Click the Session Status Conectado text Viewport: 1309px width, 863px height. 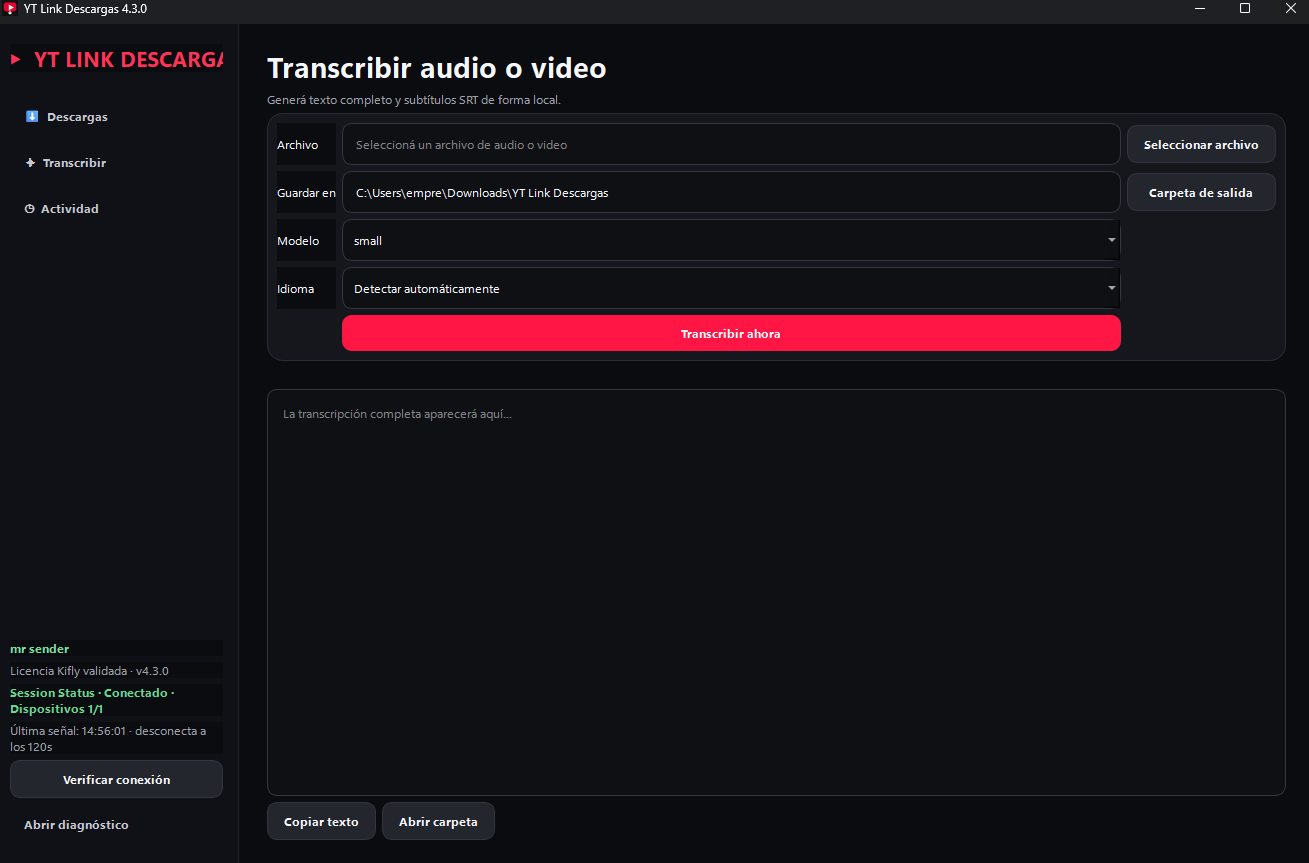coord(92,701)
